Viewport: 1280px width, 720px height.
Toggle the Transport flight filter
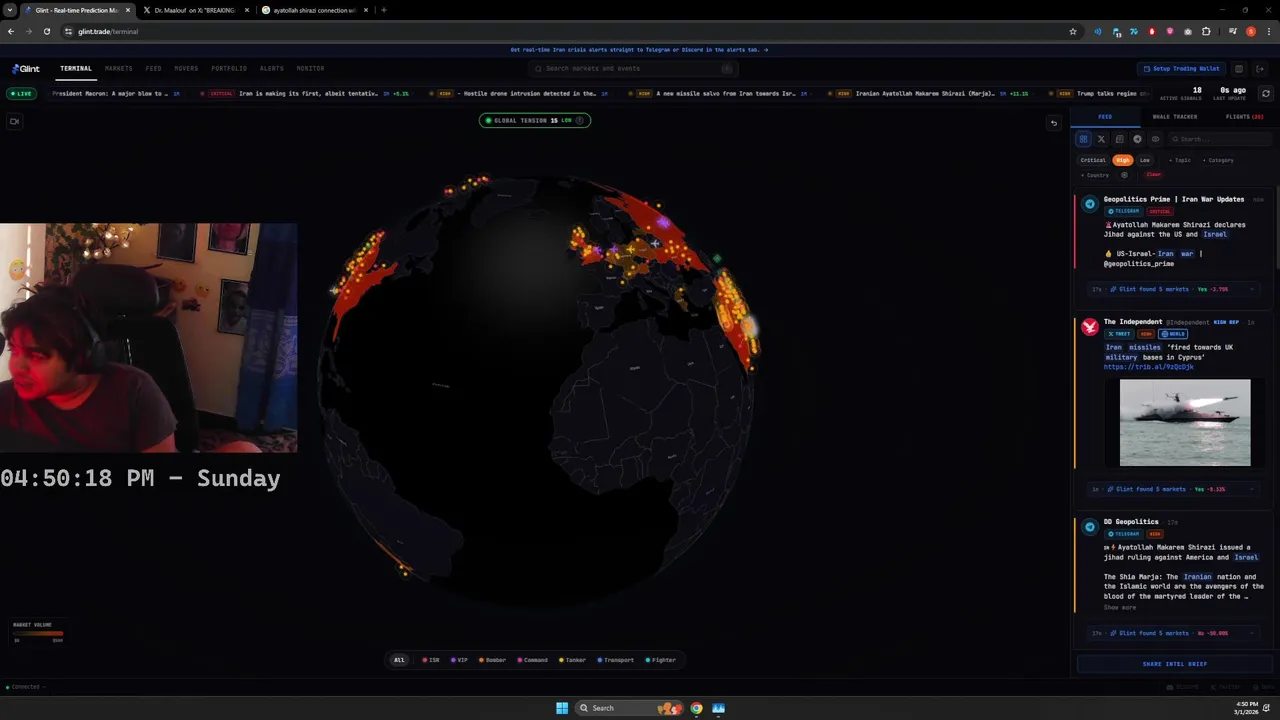coord(616,660)
